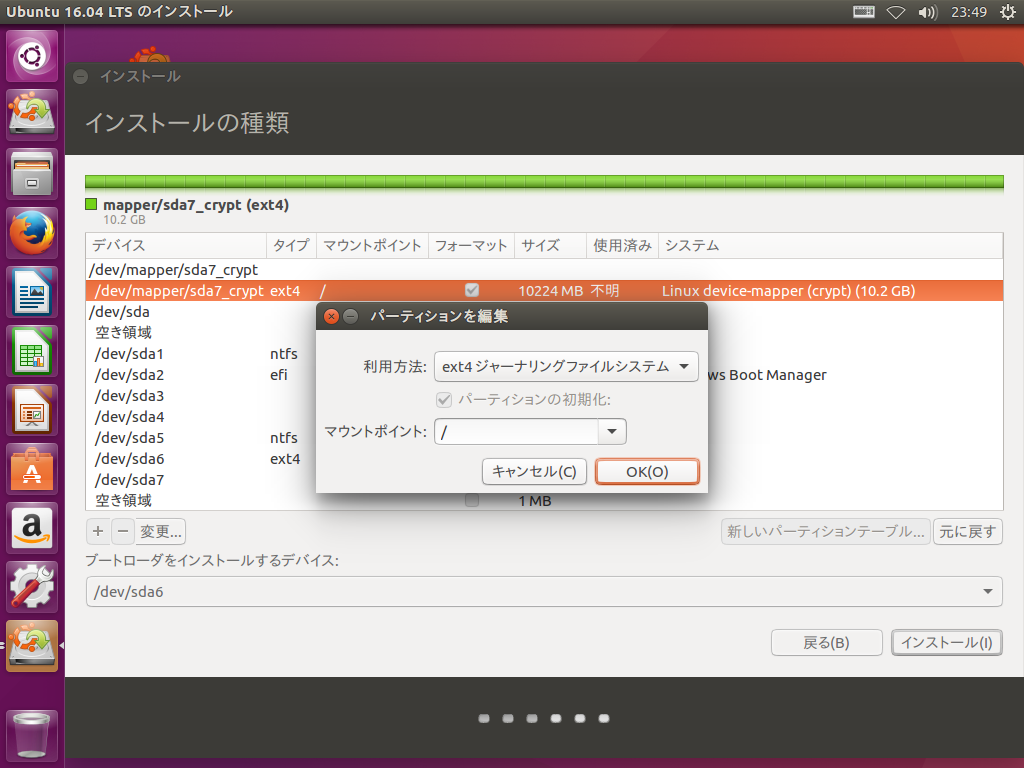Open the Files manager launcher icon
This screenshot has height=768, width=1024.
pos(32,174)
